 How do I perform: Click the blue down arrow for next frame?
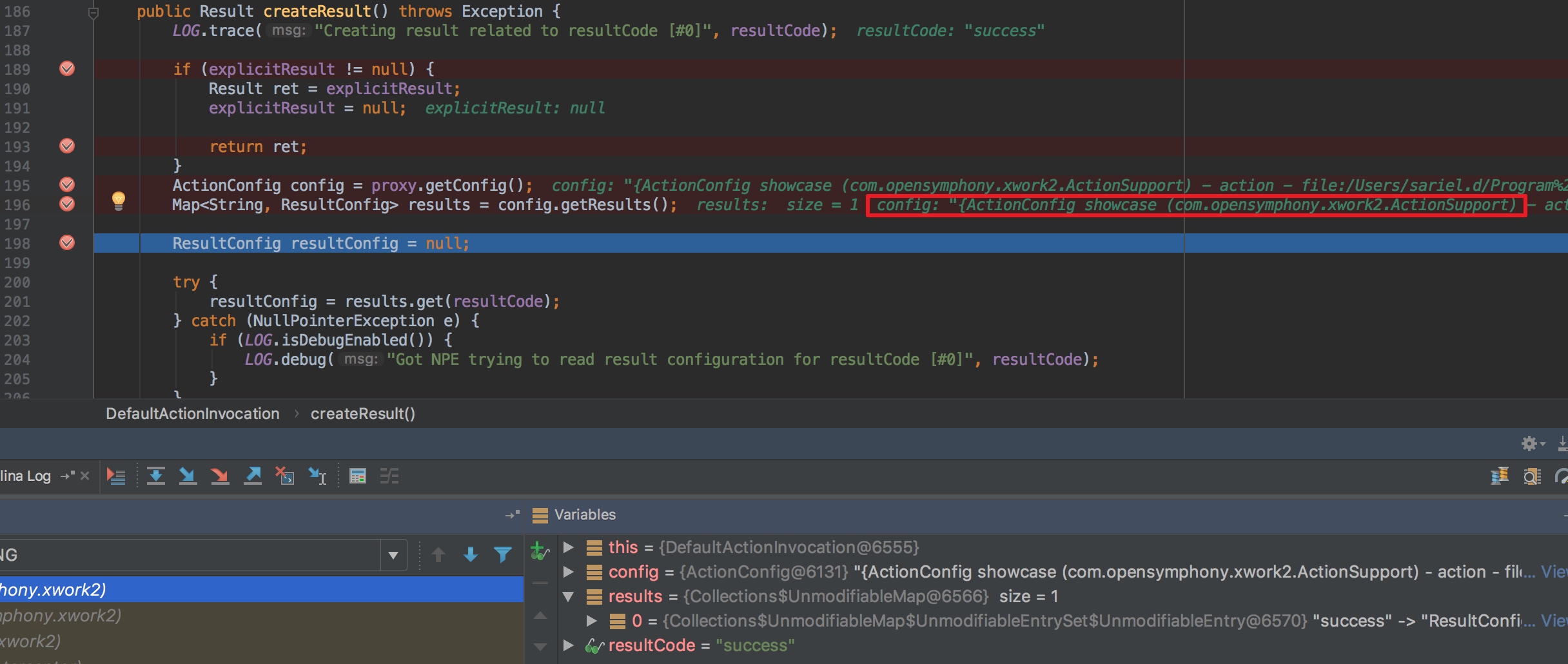pos(471,554)
